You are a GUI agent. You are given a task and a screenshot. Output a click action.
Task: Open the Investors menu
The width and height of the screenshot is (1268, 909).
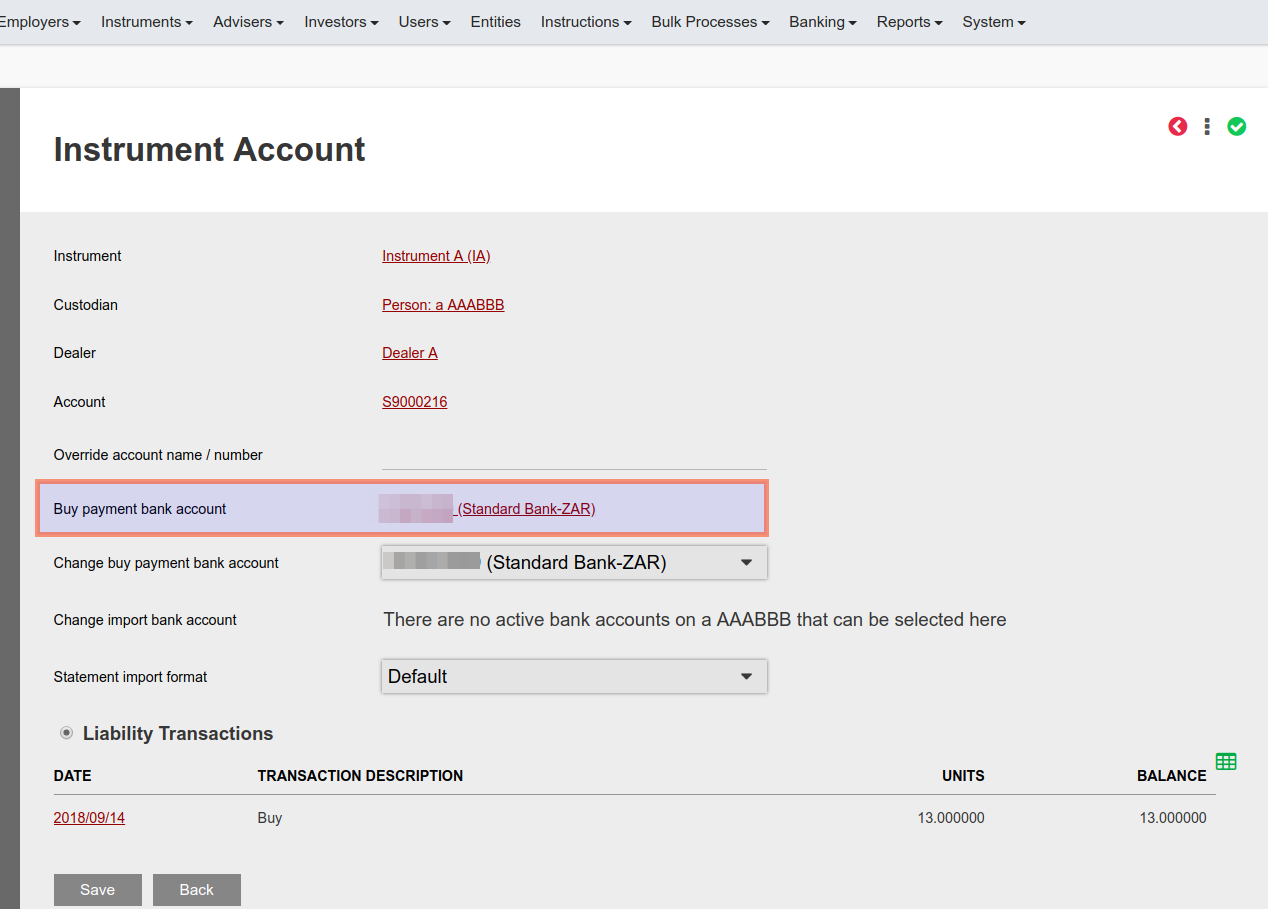342,22
